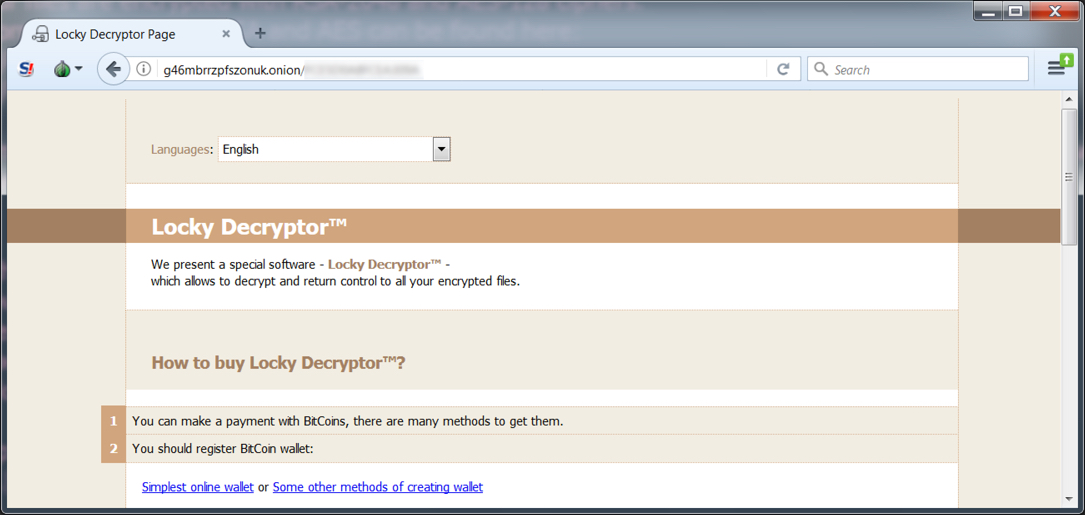Click the step number 1 badge
Screen dimensions: 1085x515
(113, 421)
